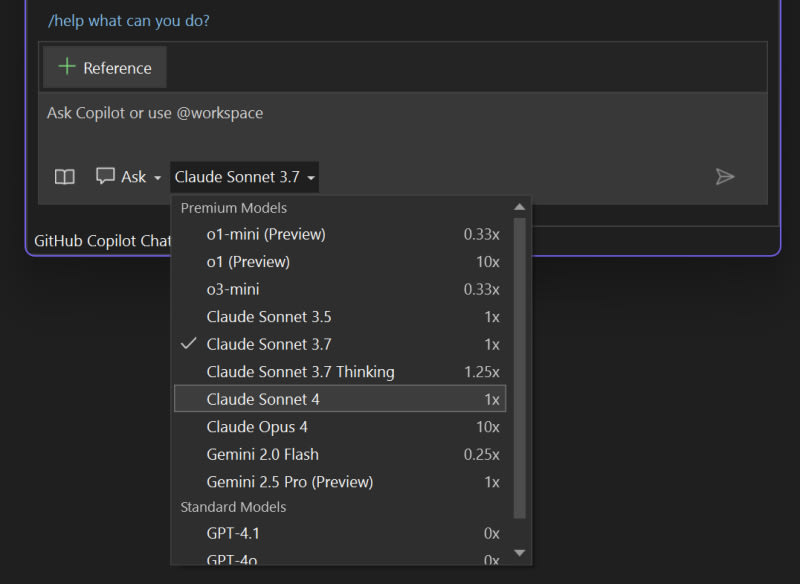Image resolution: width=800 pixels, height=584 pixels.
Task: Expand the Ask mode dropdown arrow
Action: (x=158, y=177)
